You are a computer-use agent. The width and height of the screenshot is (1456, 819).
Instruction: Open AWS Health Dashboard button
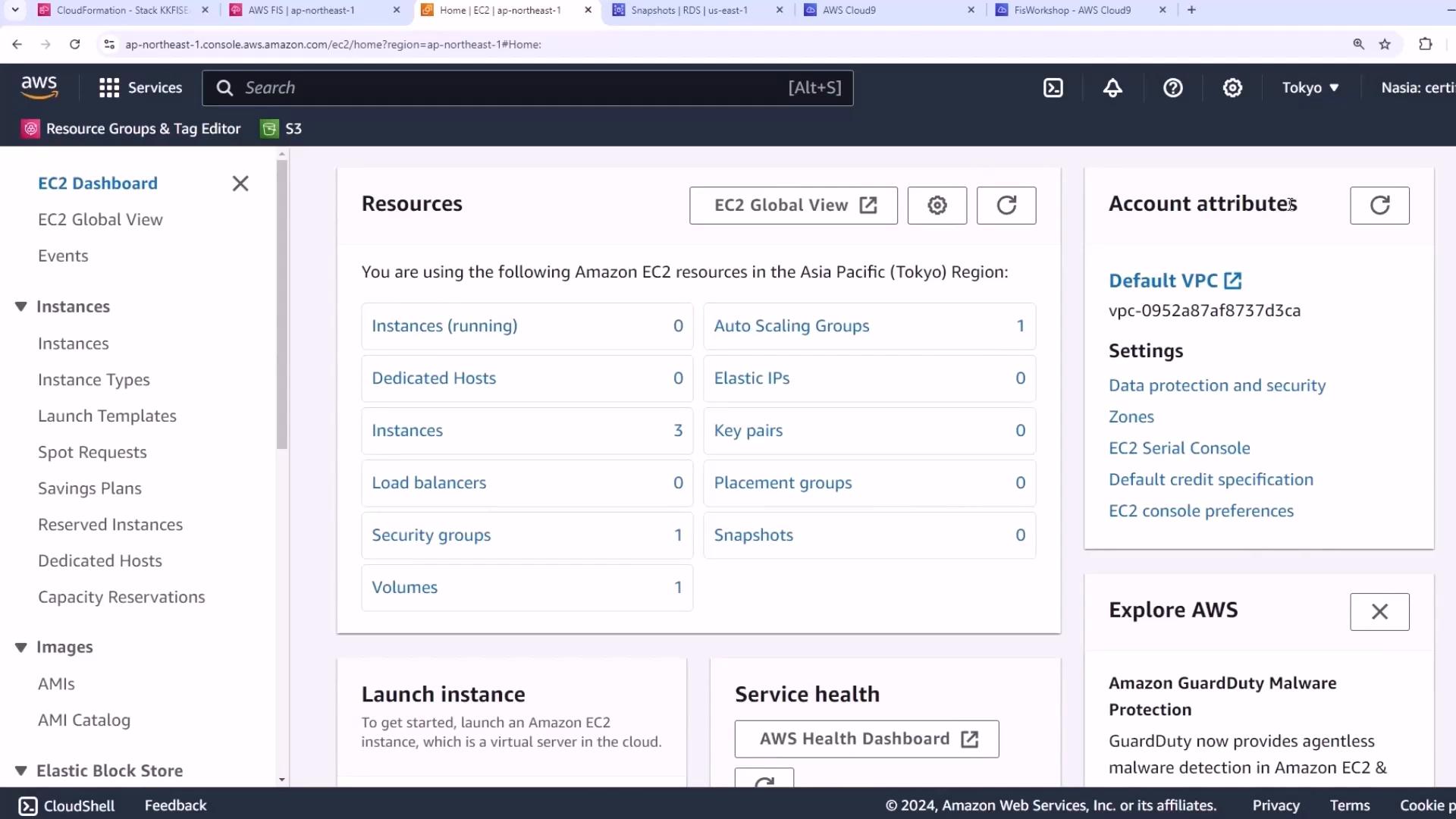click(x=867, y=739)
